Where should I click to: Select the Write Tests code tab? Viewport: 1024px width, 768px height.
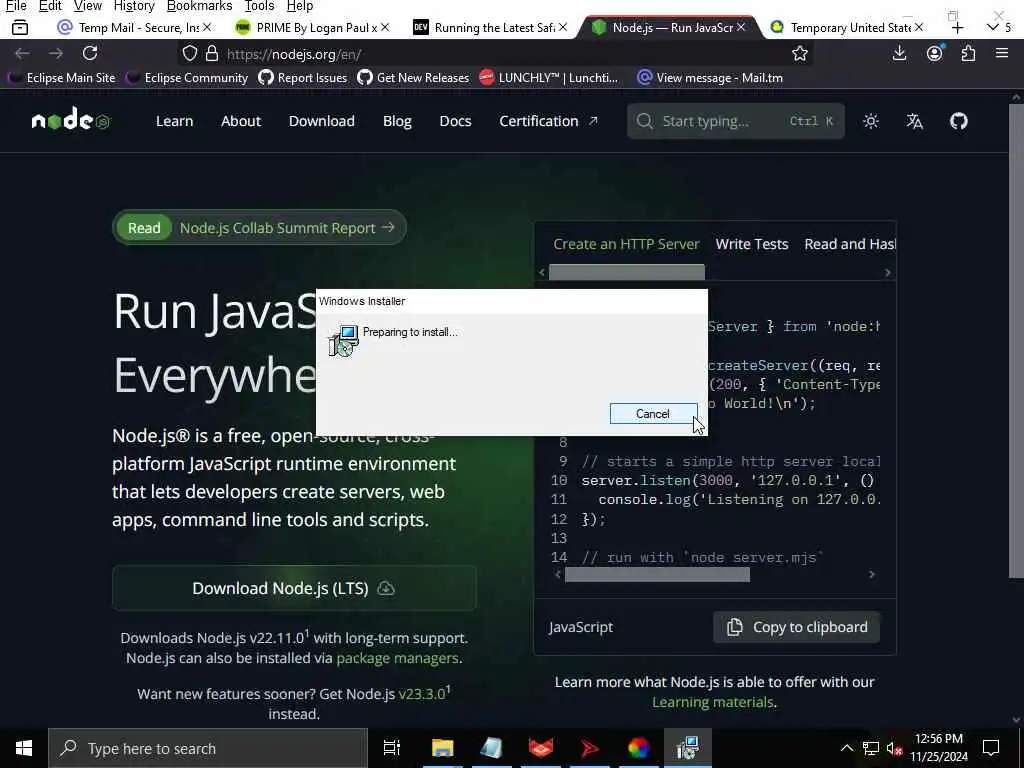[x=752, y=244]
